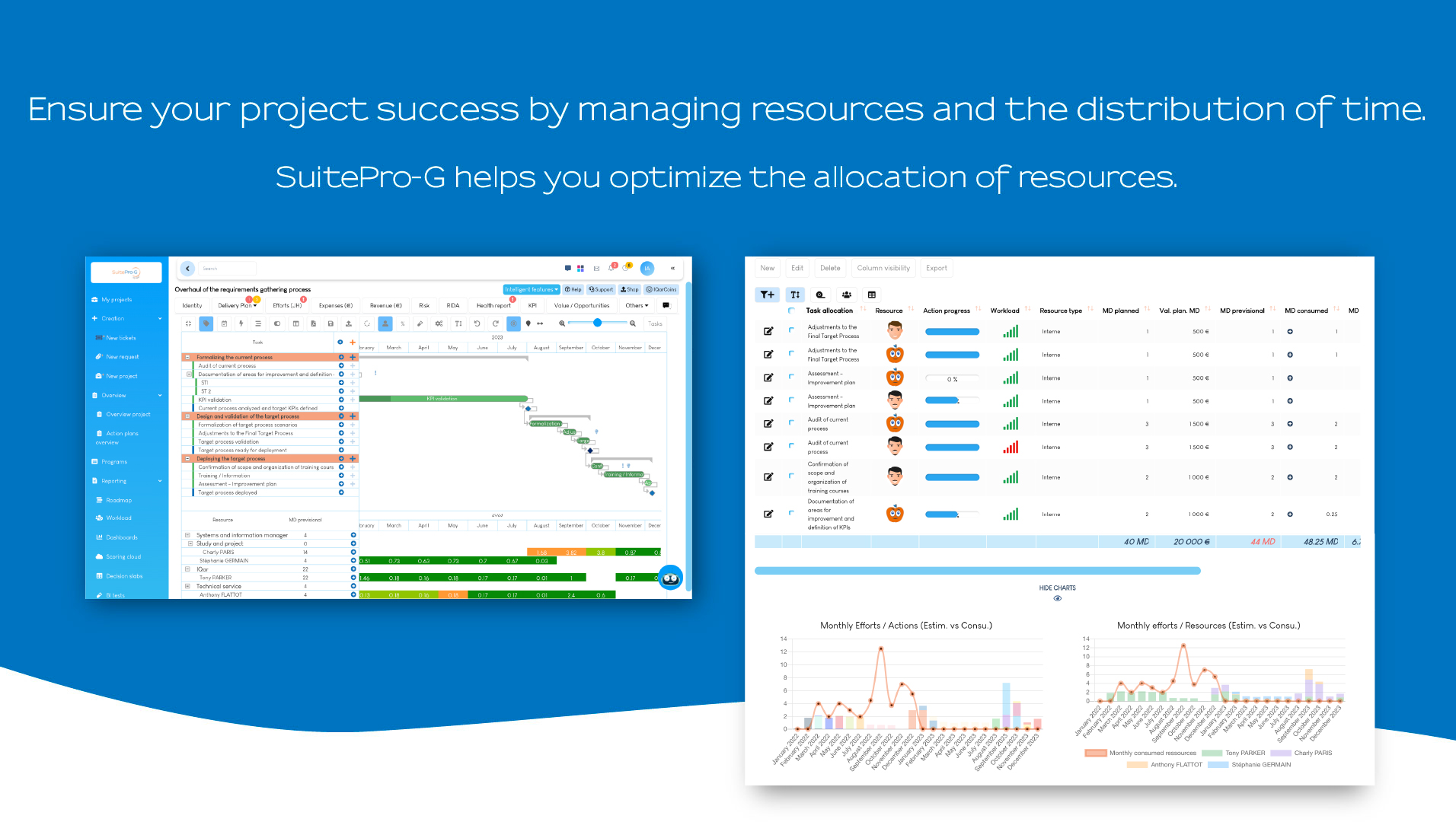Open the Intelligent features dropdown

pyautogui.click(x=531, y=289)
